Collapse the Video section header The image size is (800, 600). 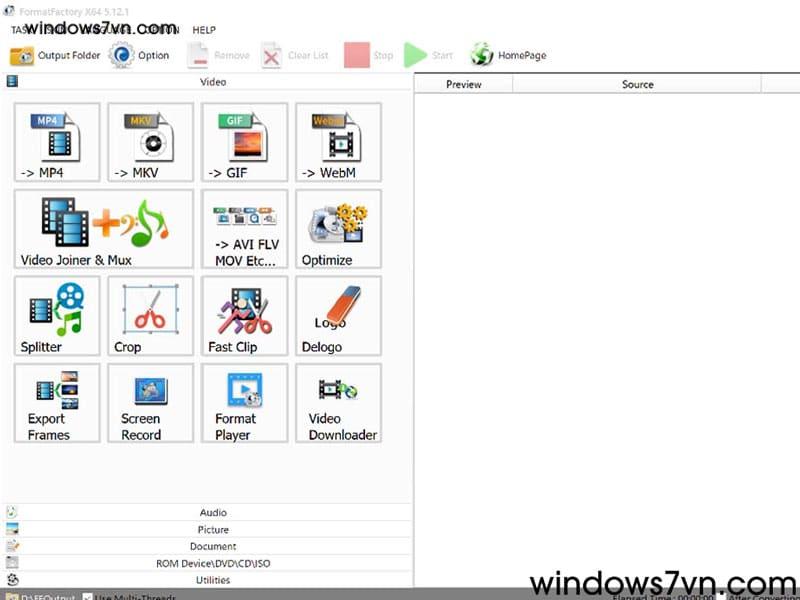pyautogui.click(x=212, y=82)
